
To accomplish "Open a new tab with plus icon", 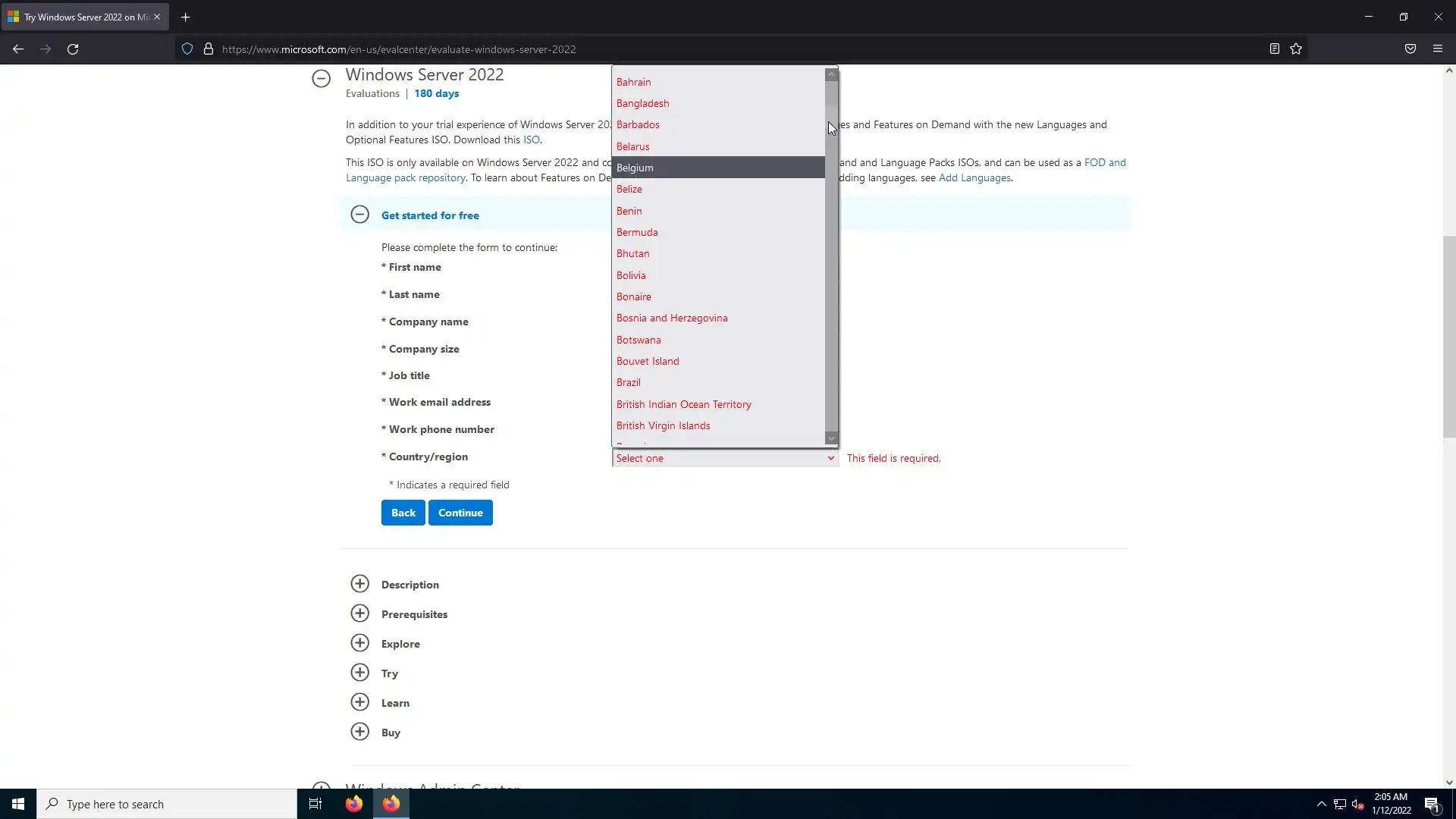I will click(x=185, y=17).
